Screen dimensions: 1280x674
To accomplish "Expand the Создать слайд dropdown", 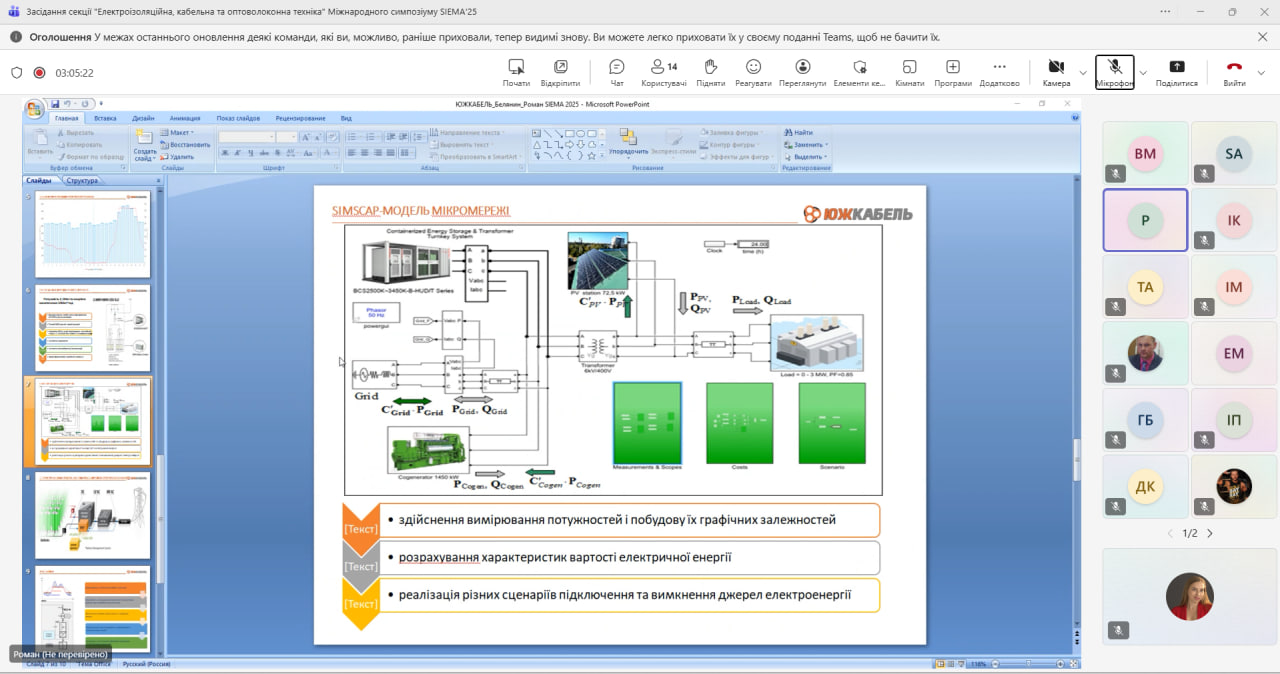I will tap(145, 155).
